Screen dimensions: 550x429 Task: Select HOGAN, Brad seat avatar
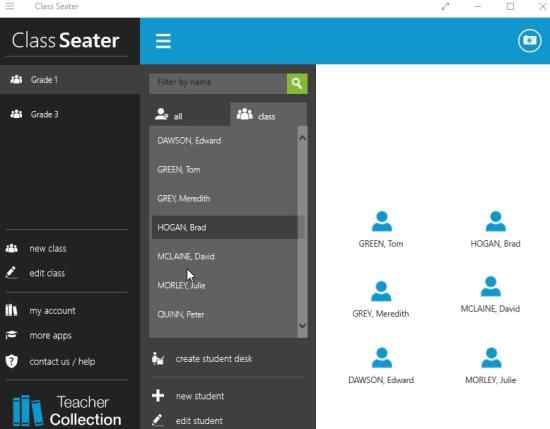(x=496, y=221)
